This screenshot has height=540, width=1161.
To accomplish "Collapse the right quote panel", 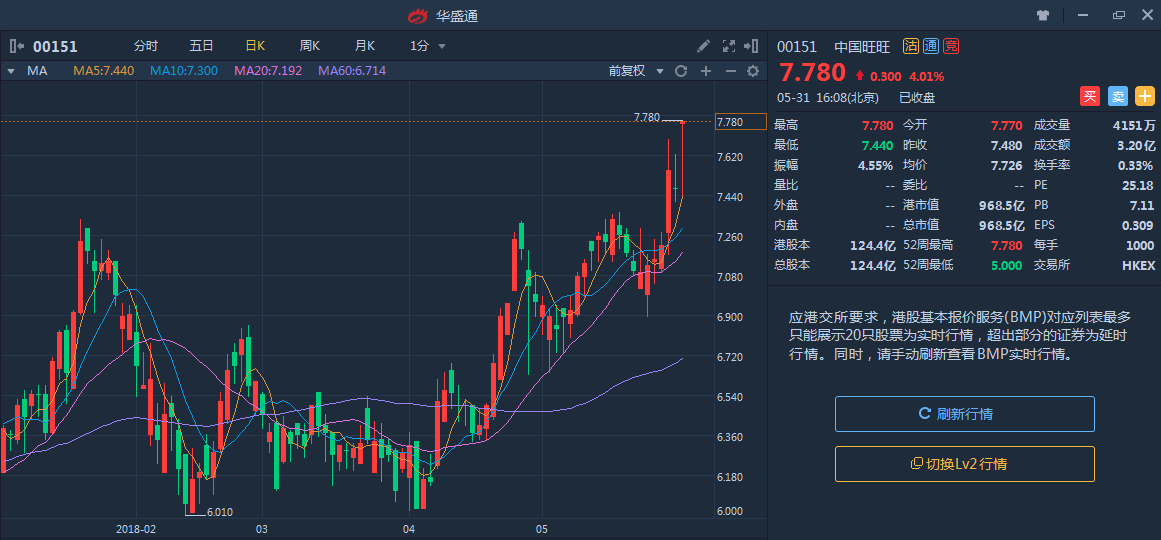I will click(x=752, y=46).
